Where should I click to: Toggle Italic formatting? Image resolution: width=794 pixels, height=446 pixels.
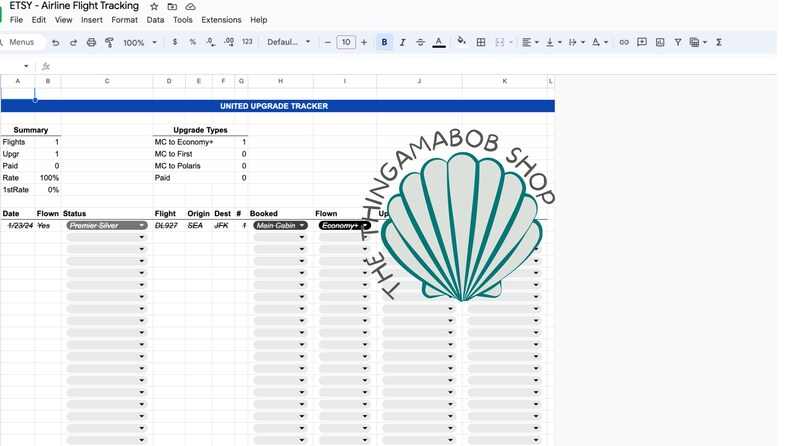(x=403, y=43)
